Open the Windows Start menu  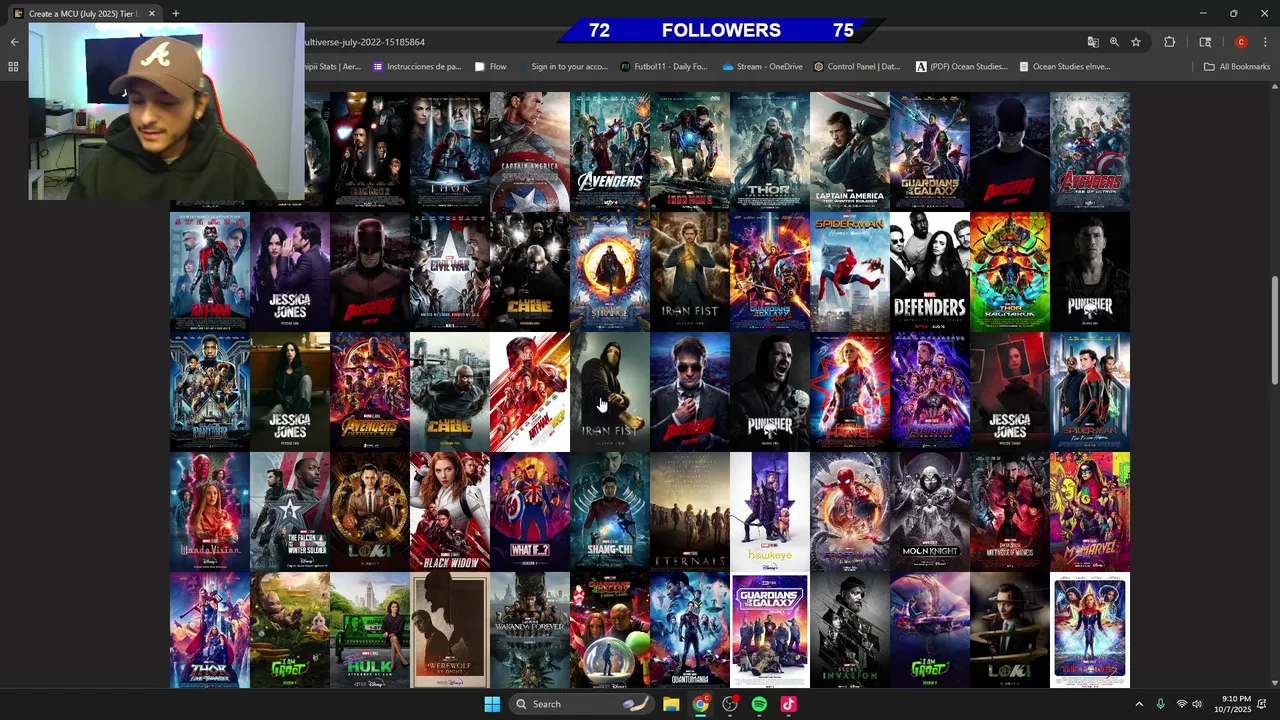pyautogui.click(x=492, y=704)
